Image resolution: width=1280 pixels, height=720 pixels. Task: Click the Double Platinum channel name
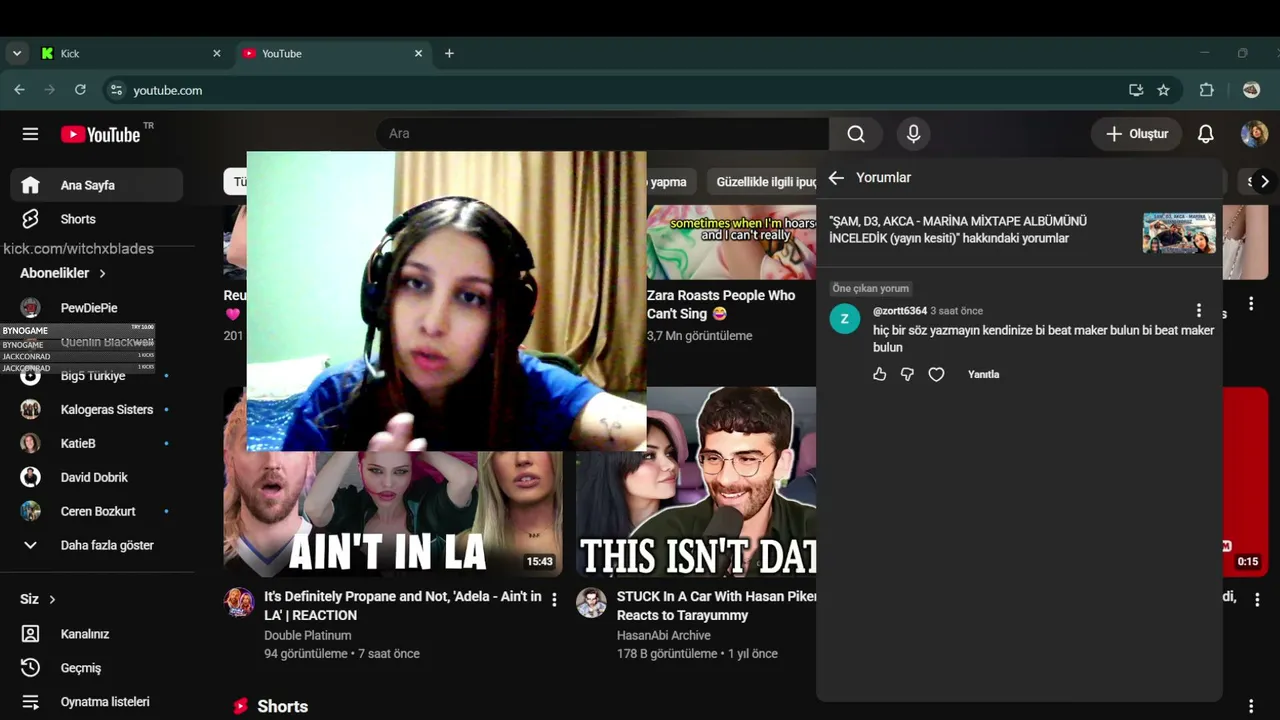[x=308, y=636]
